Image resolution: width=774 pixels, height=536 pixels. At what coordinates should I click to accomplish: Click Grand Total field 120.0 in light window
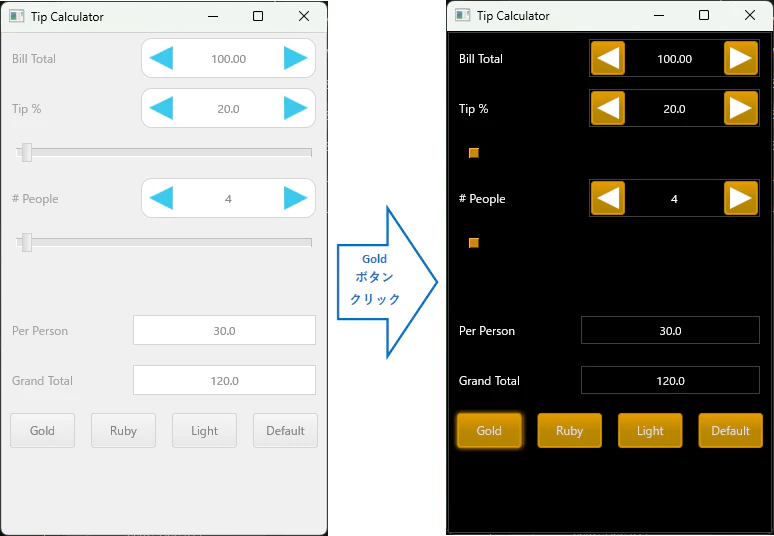coord(225,380)
